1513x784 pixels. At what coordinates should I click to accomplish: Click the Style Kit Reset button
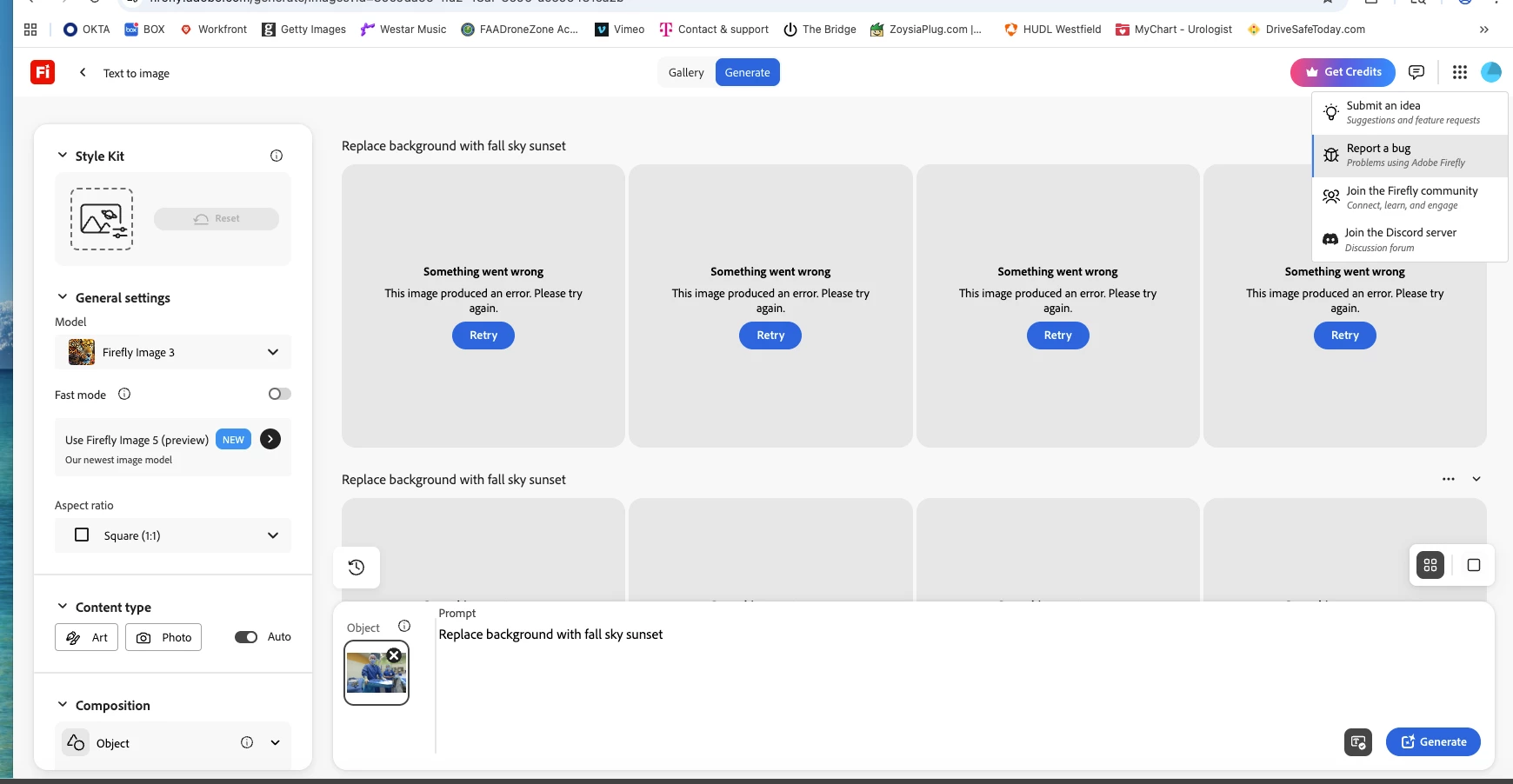coord(217,219)
